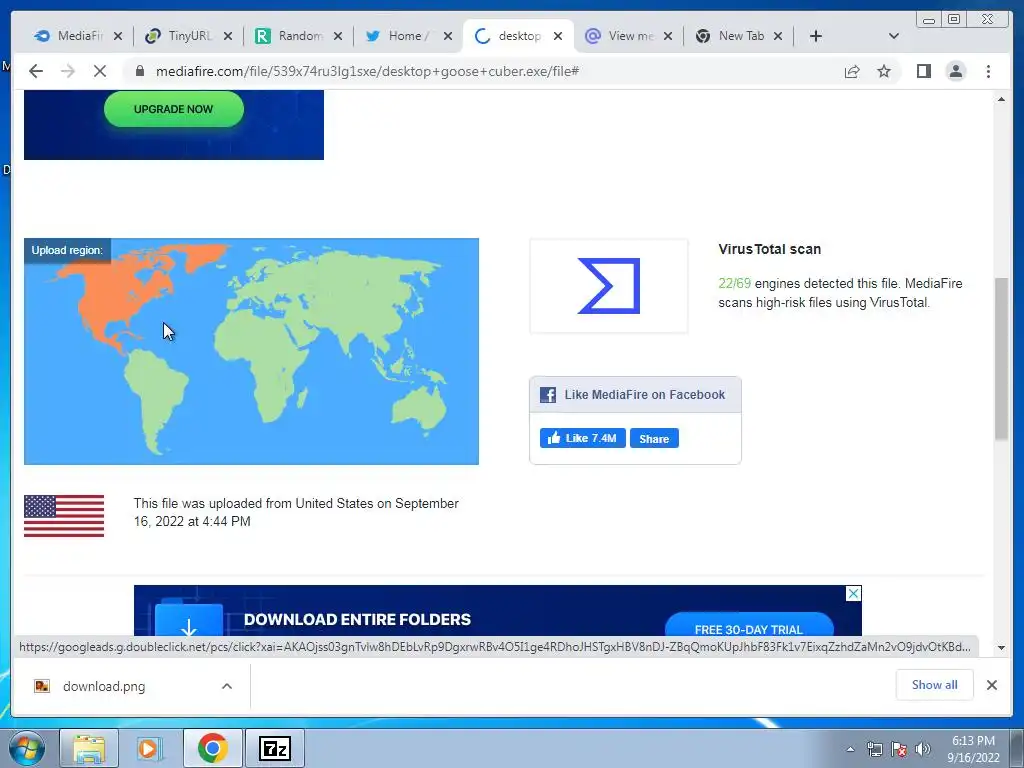This screenshot has height=768, width=1024.
Task: Close the Twitter Home tab
Action: [448, 37]
